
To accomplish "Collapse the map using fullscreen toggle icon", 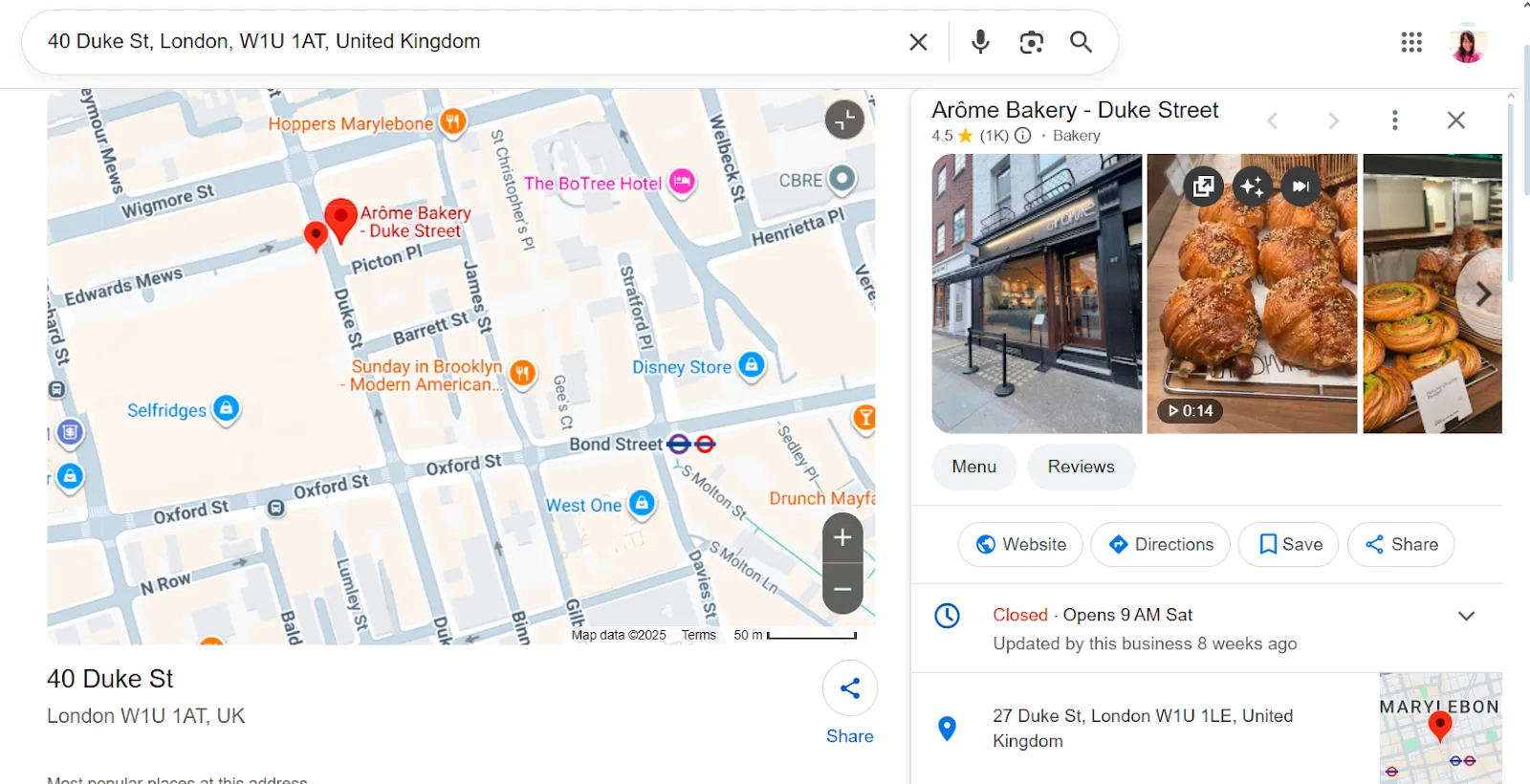I will (x=844, y=120).
